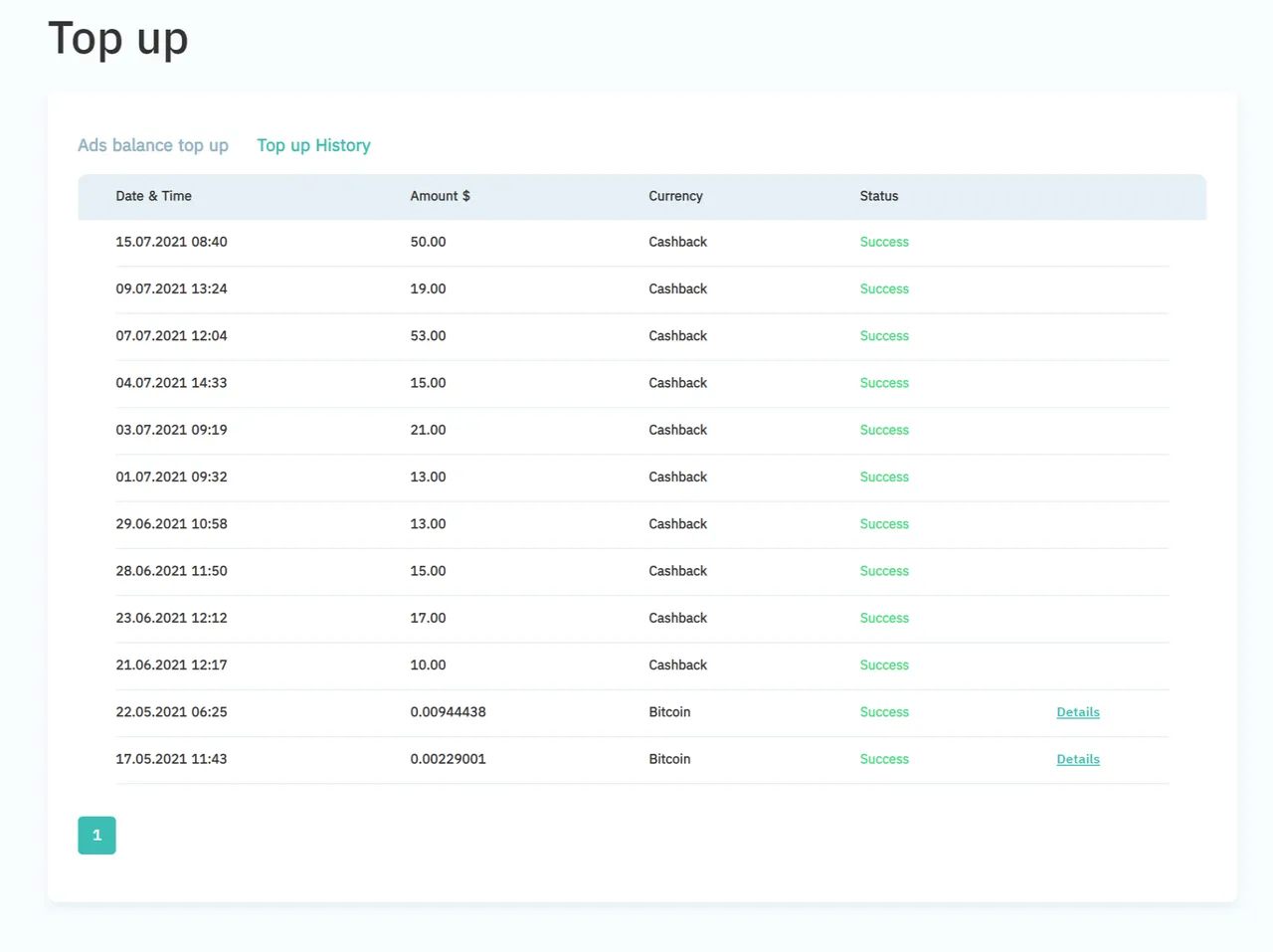
Task: Click Success status in the 22.05.2021 row
Action: (x=884, y=712)
